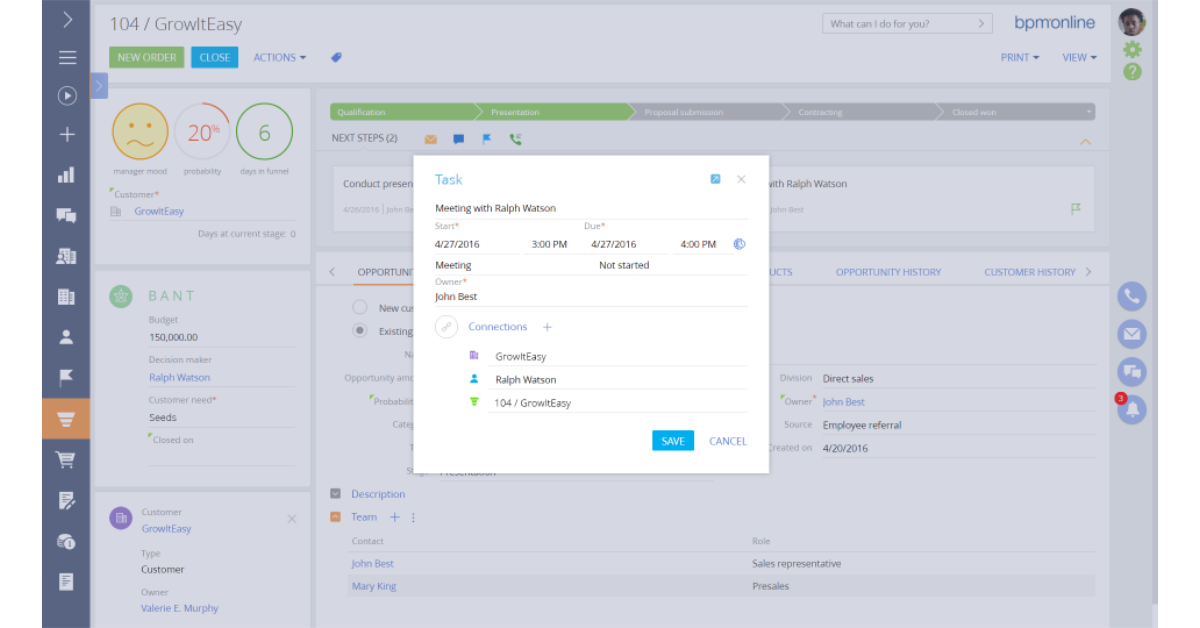Viewport: 1200px width, 628px height.
Task: Select the Existing customer radio button
Action: [360, 331]
